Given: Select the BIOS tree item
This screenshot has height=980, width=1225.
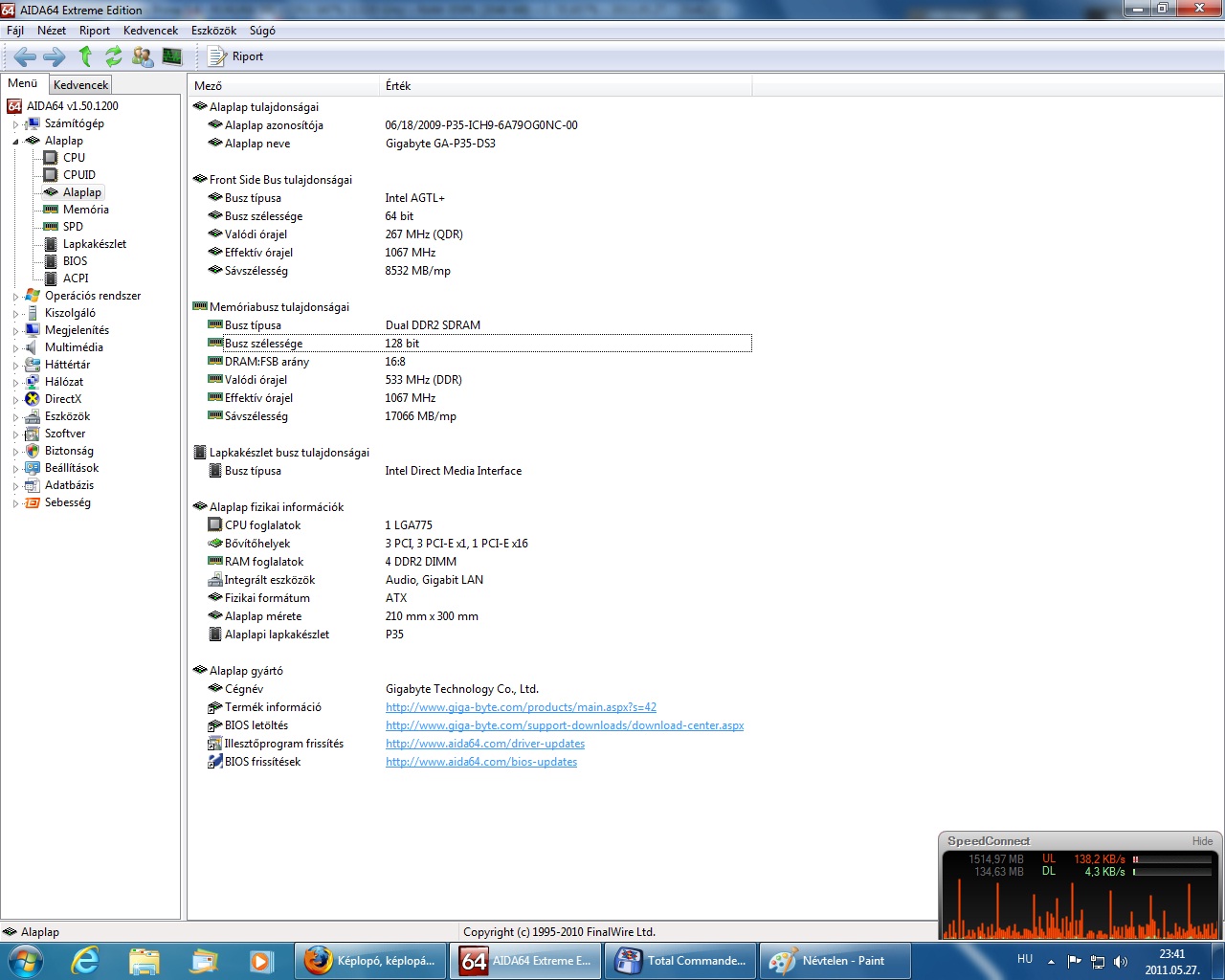Looking at the screenshot, I should pyautogui.click(x=75, y=261).
